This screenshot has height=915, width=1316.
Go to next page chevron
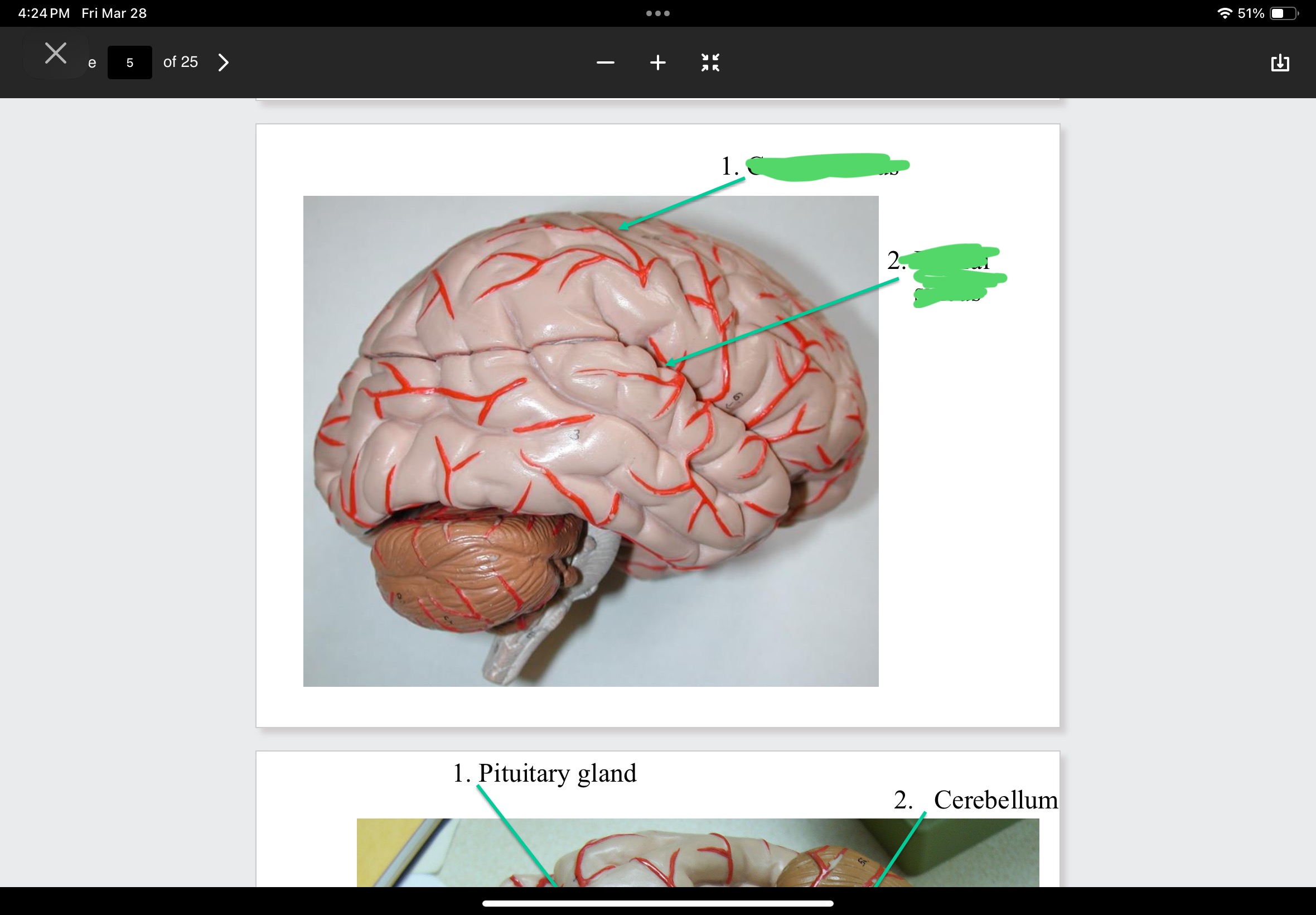pos(224,62)
